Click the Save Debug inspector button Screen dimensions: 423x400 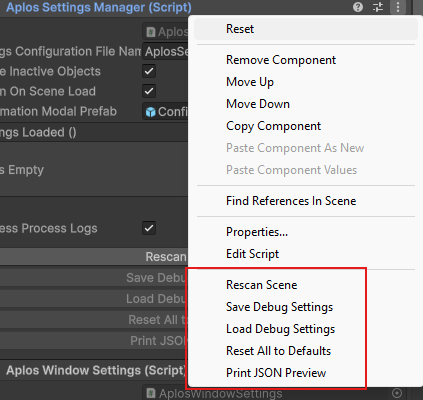pos(94,278)
